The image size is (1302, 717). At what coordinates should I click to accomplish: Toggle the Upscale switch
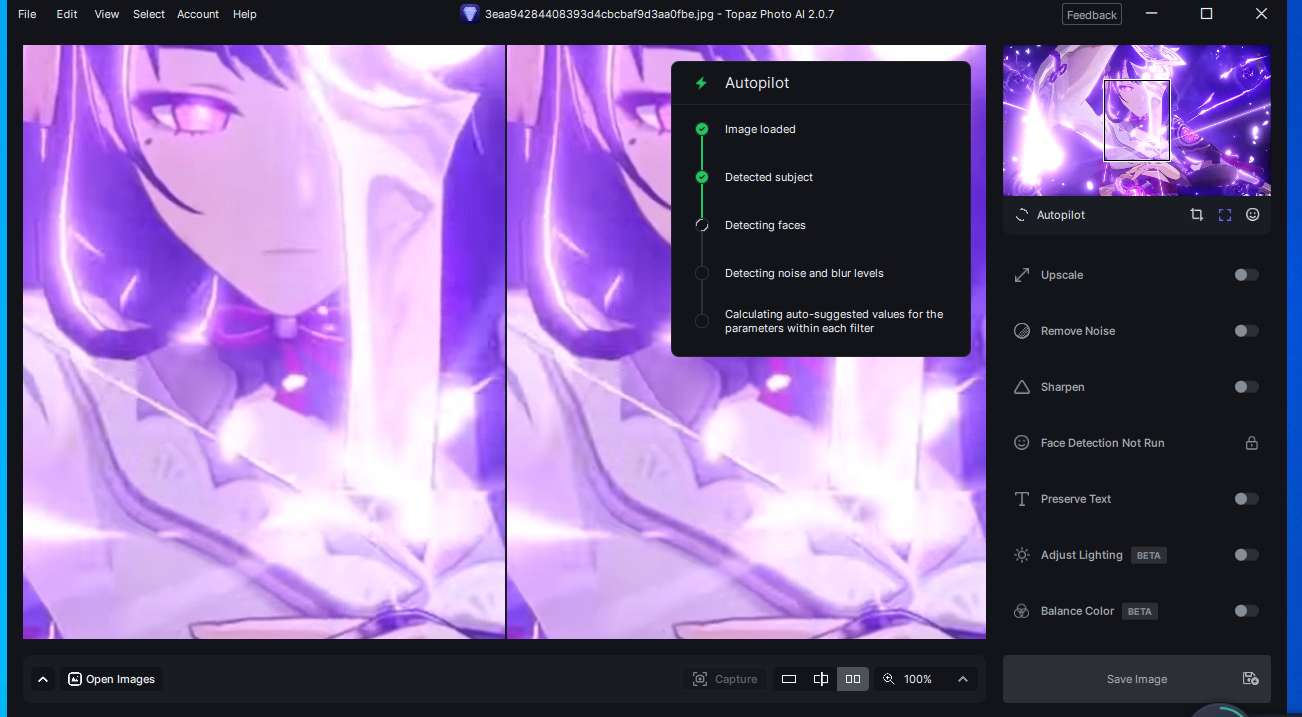(1246, 275)
